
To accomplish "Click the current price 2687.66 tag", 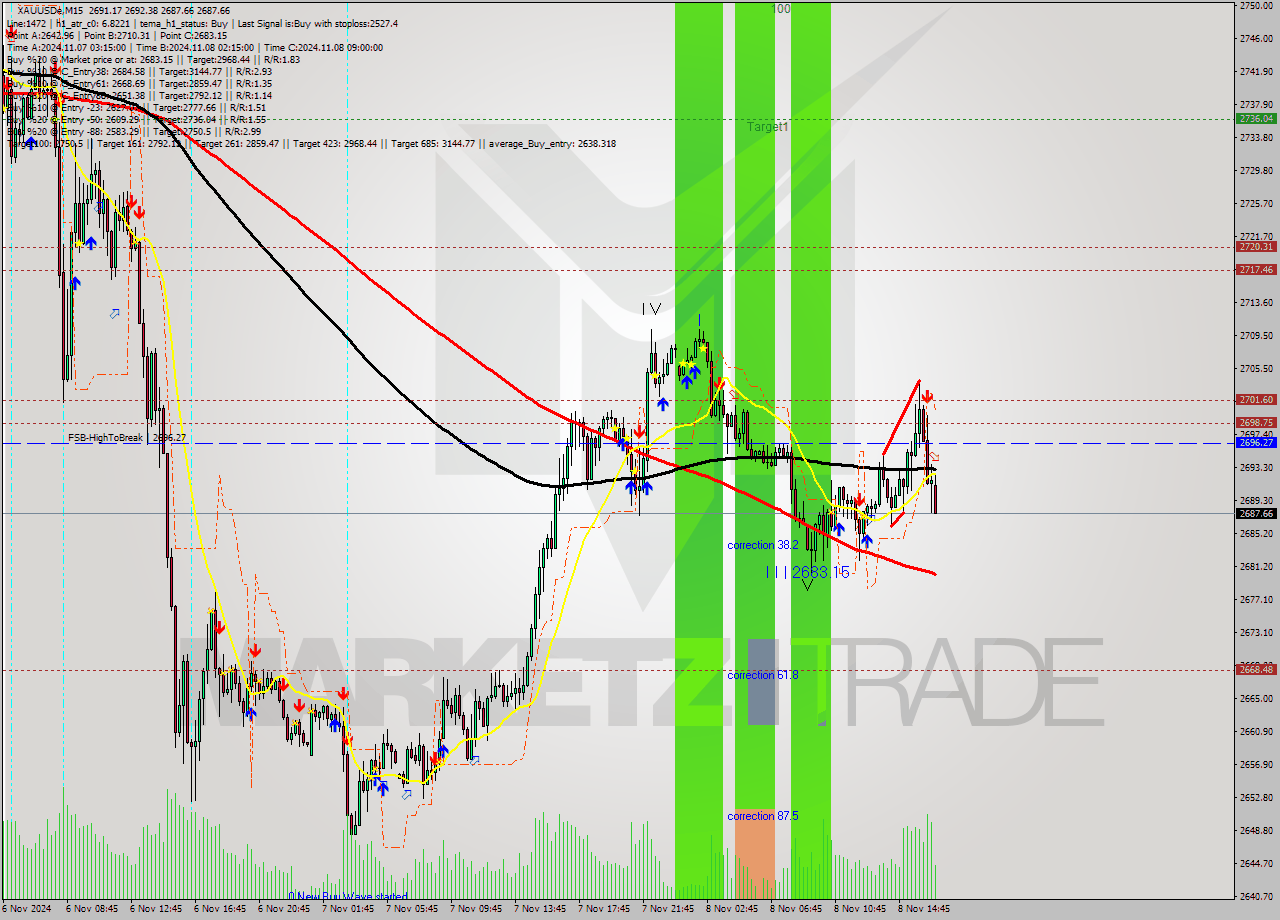I will (1257, 514).
